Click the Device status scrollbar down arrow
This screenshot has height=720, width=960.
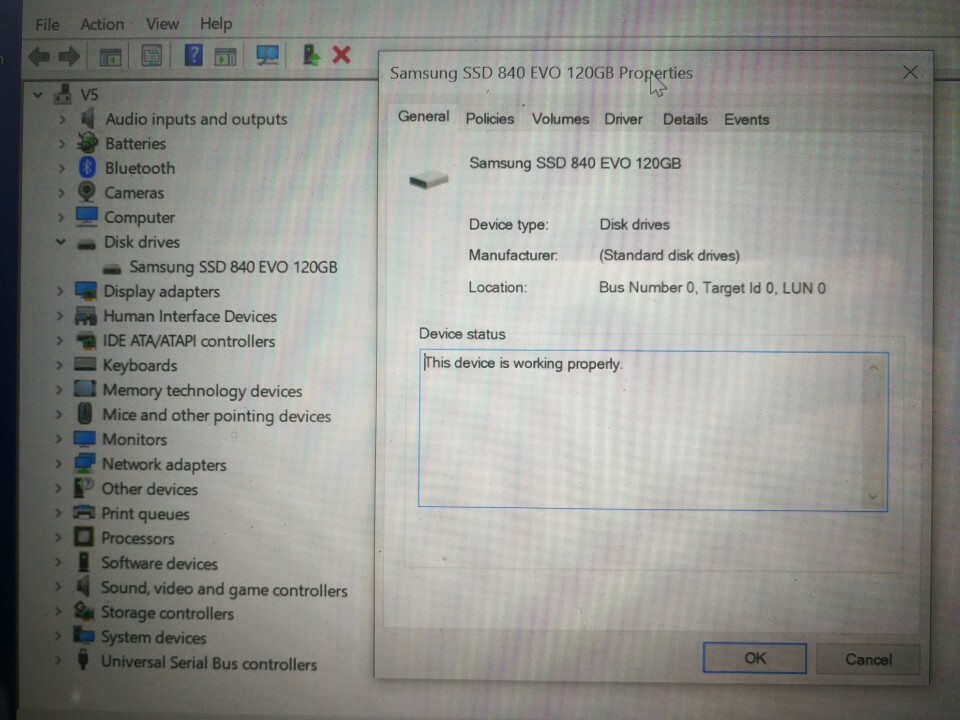[x=874, y=497]
